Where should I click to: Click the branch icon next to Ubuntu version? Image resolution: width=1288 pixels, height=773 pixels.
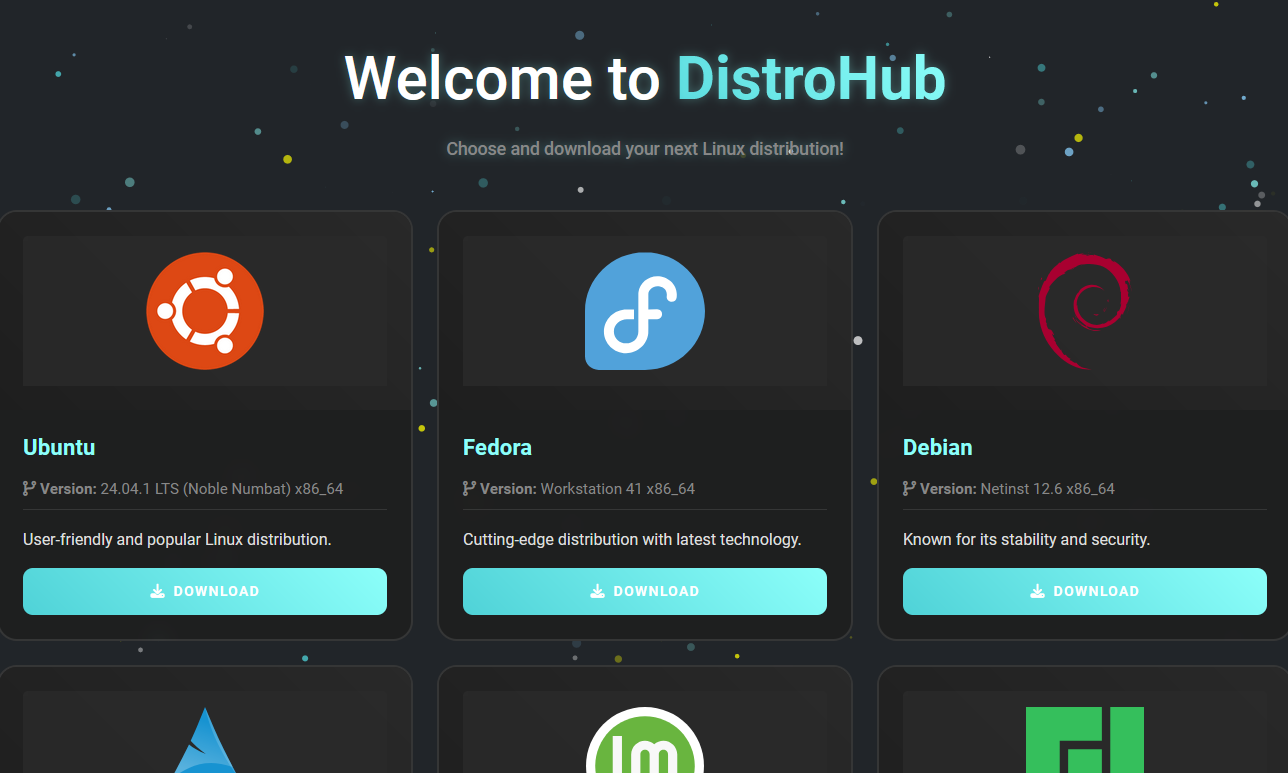(29, 489)
